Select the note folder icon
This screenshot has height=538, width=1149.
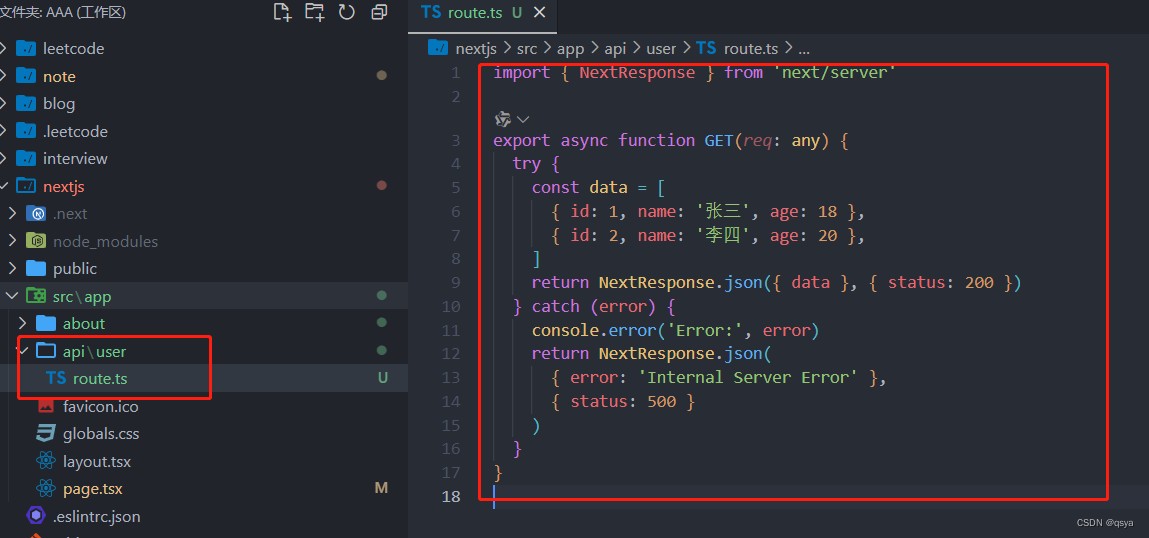26,76
